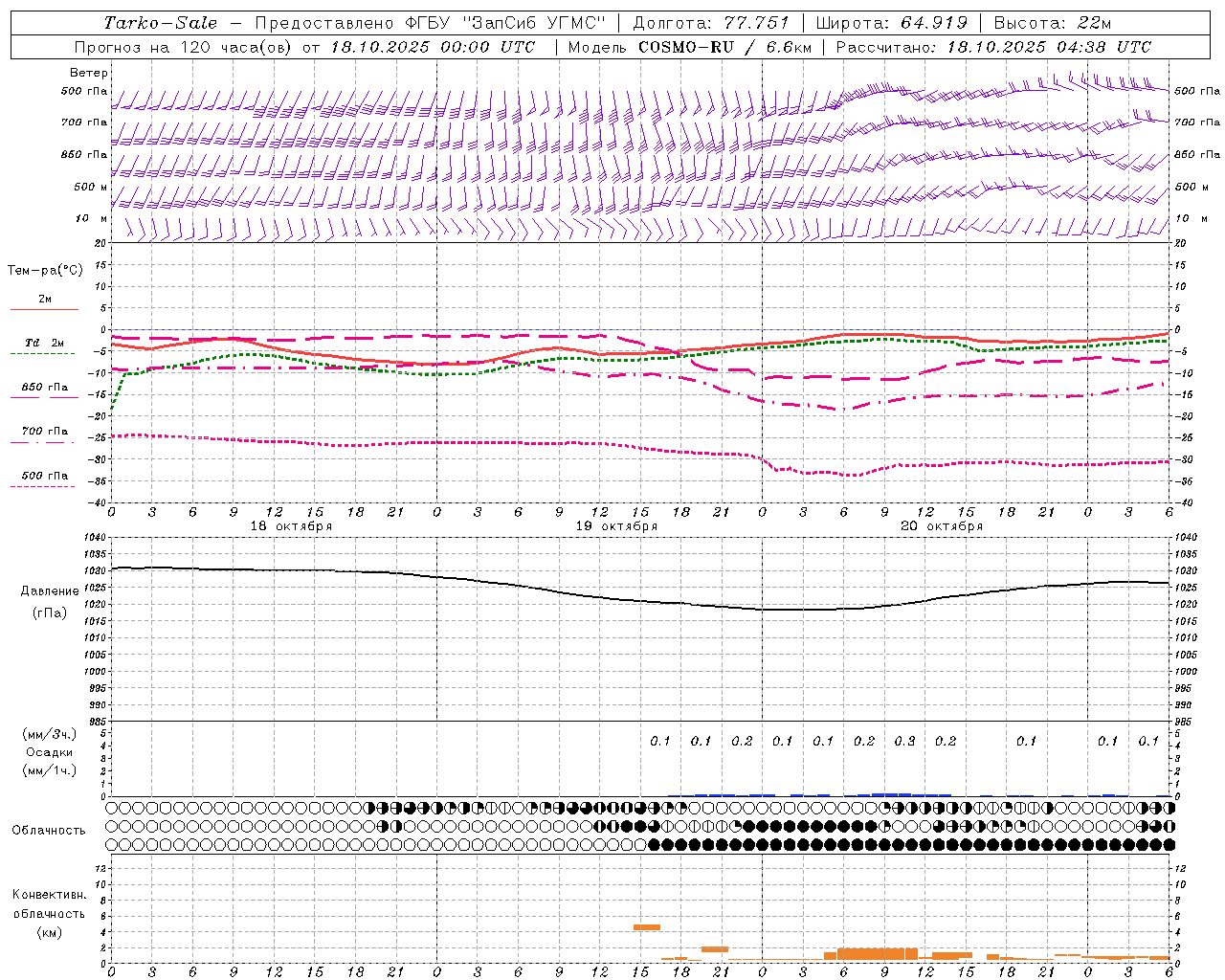Click the '20 октября' date label
Image resolution: width=1225 pixels, height=980 pixels.
[942, 526]
